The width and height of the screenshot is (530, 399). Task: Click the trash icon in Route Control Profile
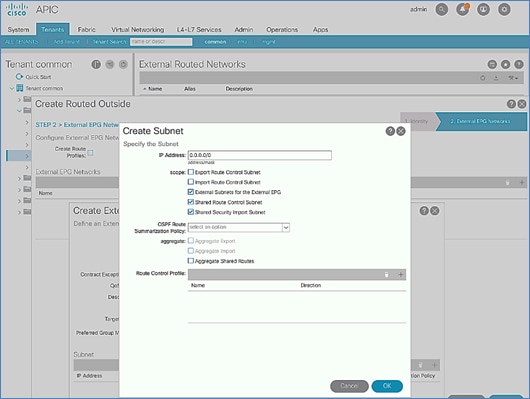click(387, 275)
